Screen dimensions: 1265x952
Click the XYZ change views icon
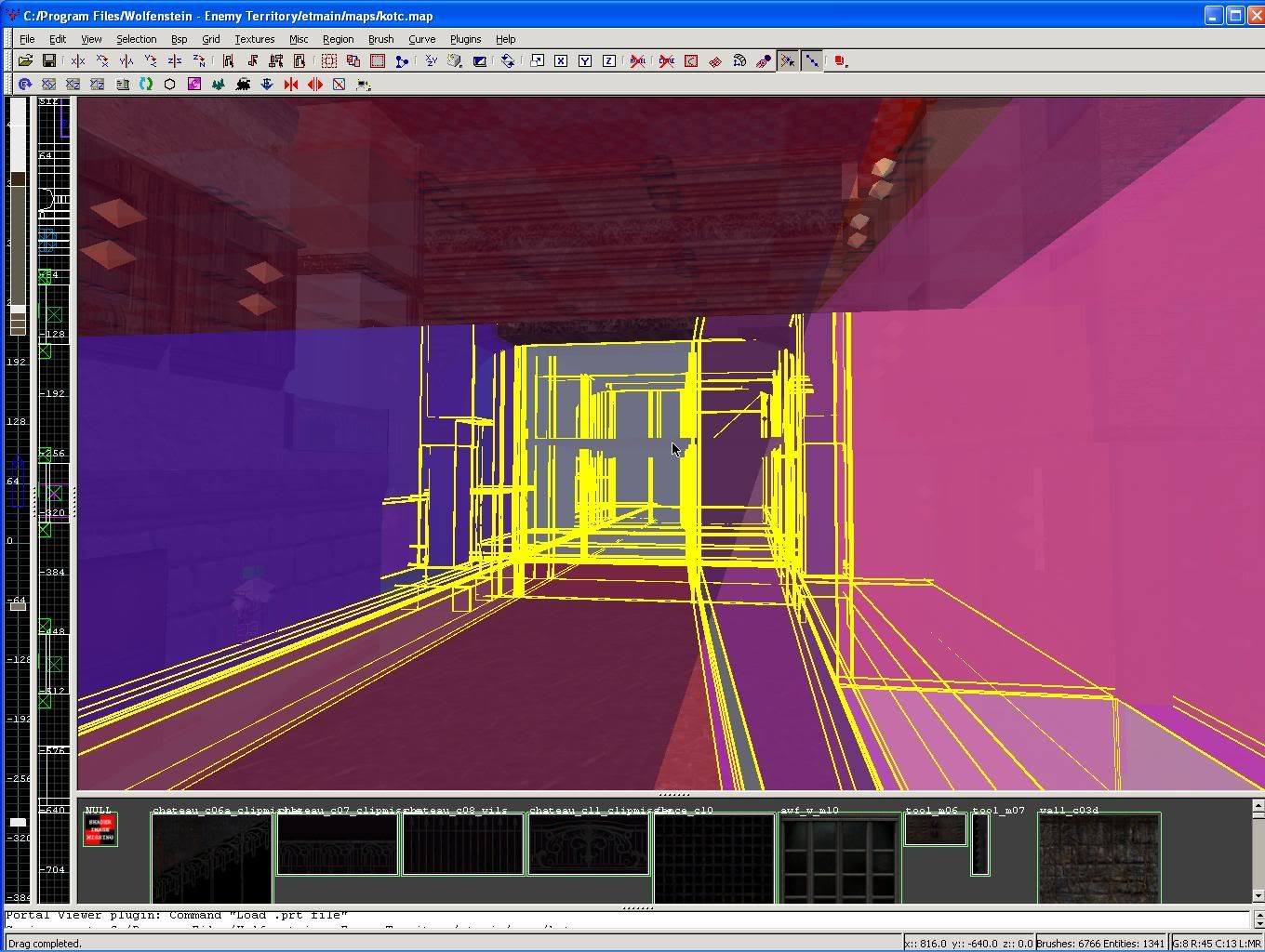(432, 60)
